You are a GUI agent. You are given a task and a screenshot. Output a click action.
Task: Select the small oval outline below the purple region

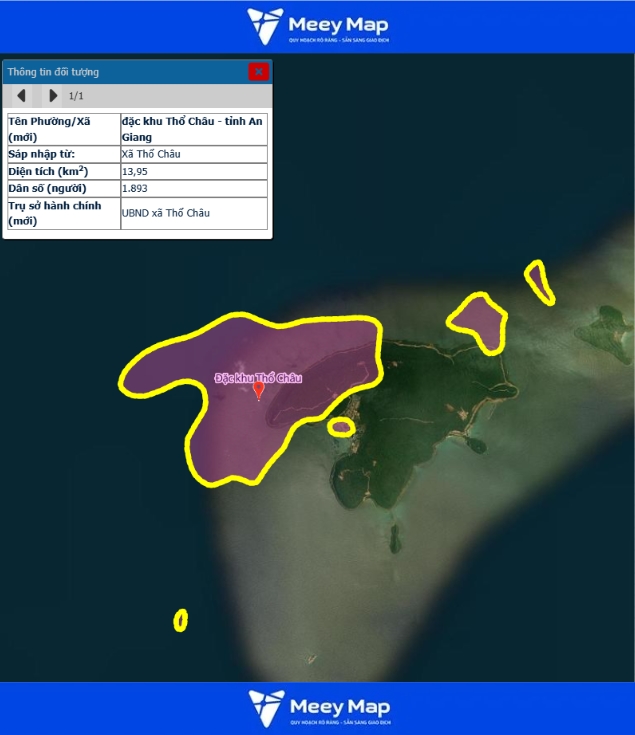pyautogui.click(x=341, y=427)
